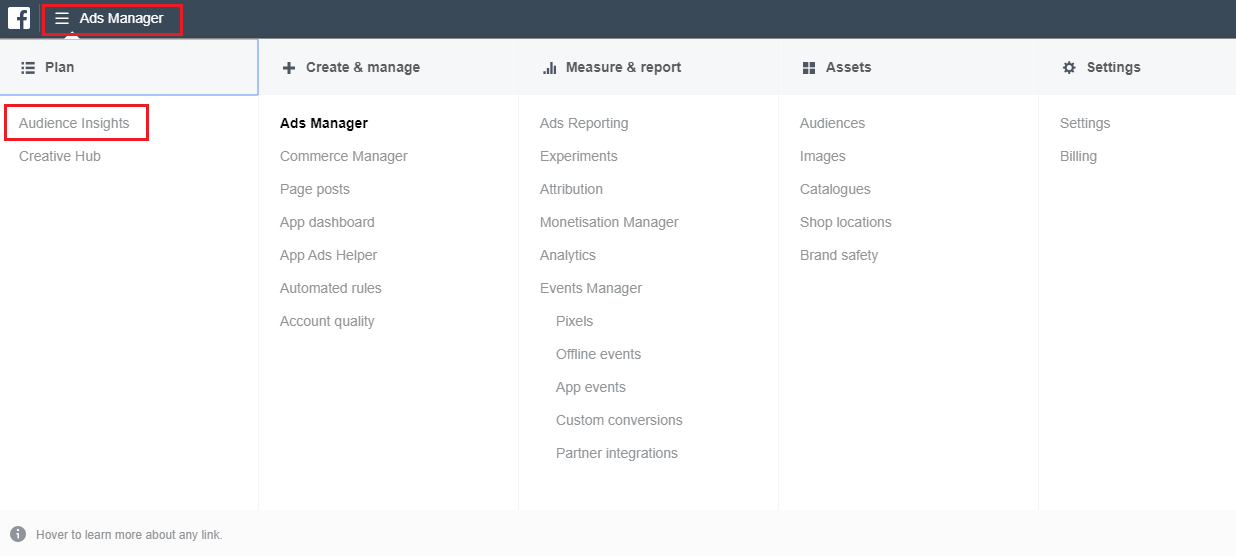Click the Facebook logo icon
The width and height of the screenshot is (1236, 556).
pos(19,18)
